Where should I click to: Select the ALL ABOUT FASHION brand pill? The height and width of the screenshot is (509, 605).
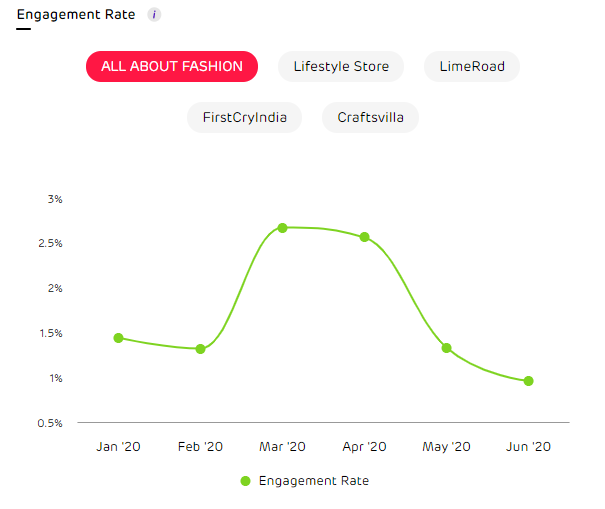coord(172,67)
